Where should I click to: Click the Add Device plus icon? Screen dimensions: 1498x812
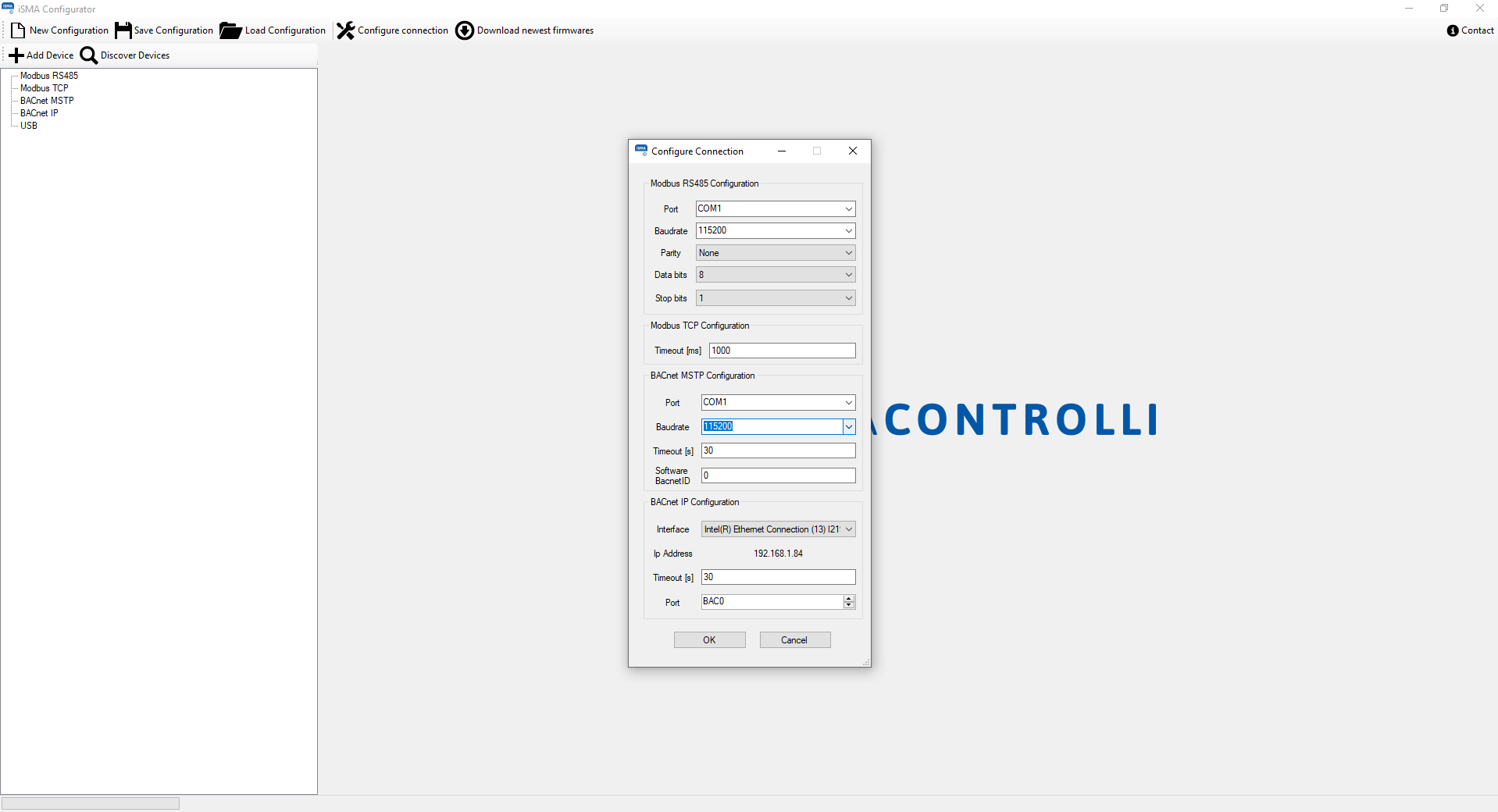(16, 55)
